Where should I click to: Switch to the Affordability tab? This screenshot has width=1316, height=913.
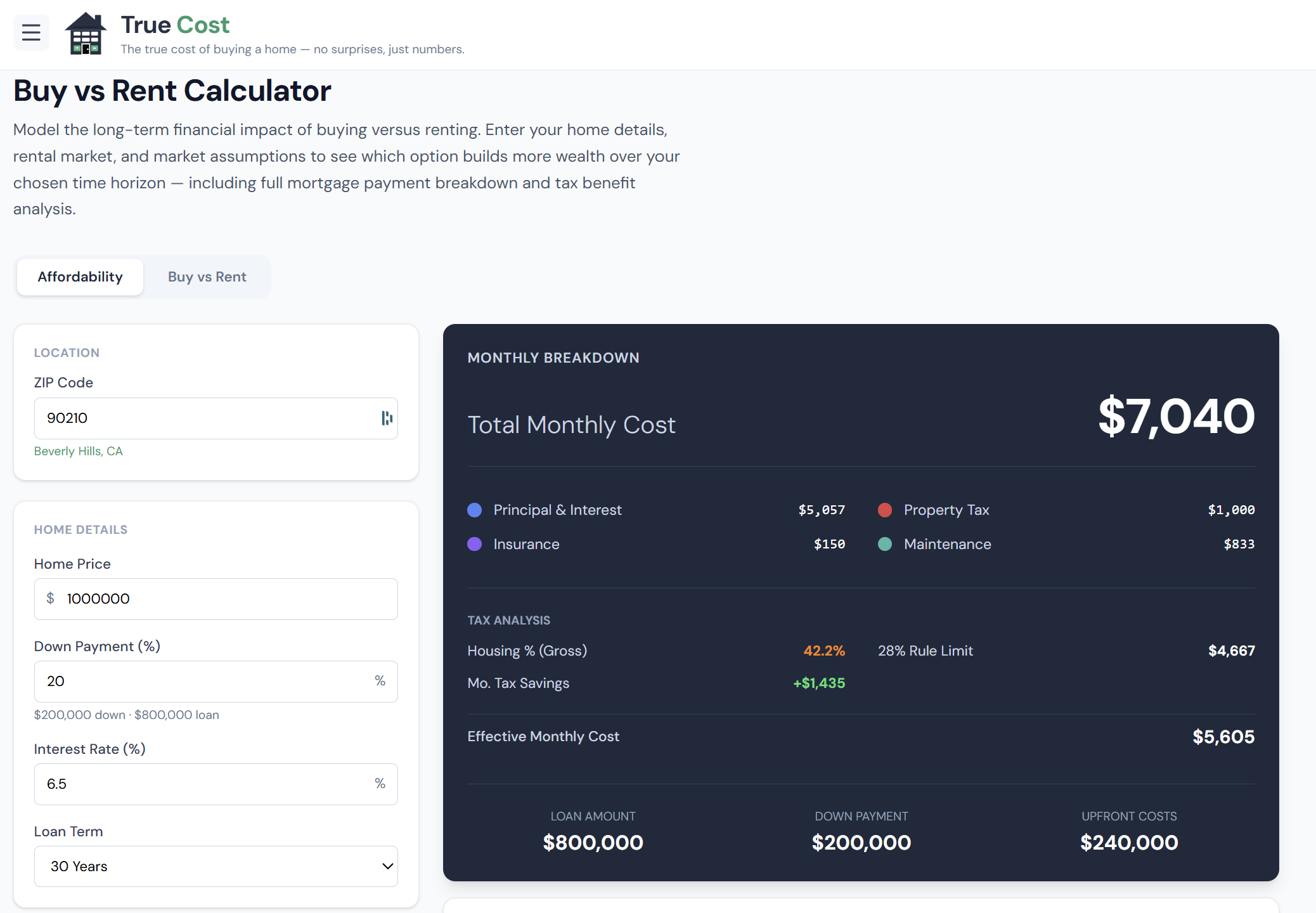80,277
